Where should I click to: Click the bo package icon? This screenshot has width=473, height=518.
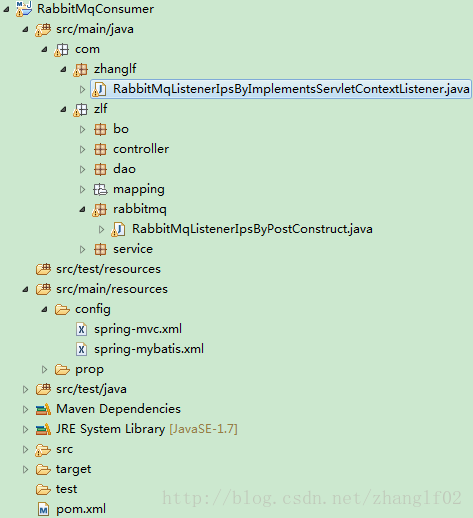(100, 129)
